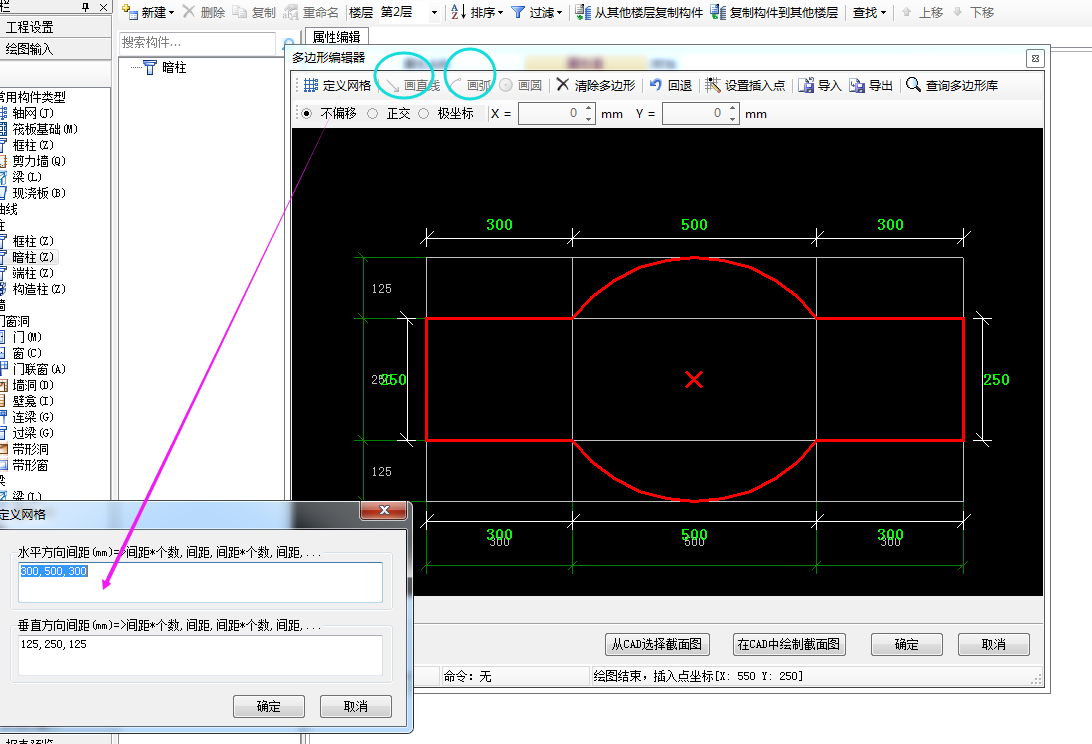Click the 删除 delete toolbar icon
The height and width of the screenshot is (744, 1092).
[x=189, y=12]
